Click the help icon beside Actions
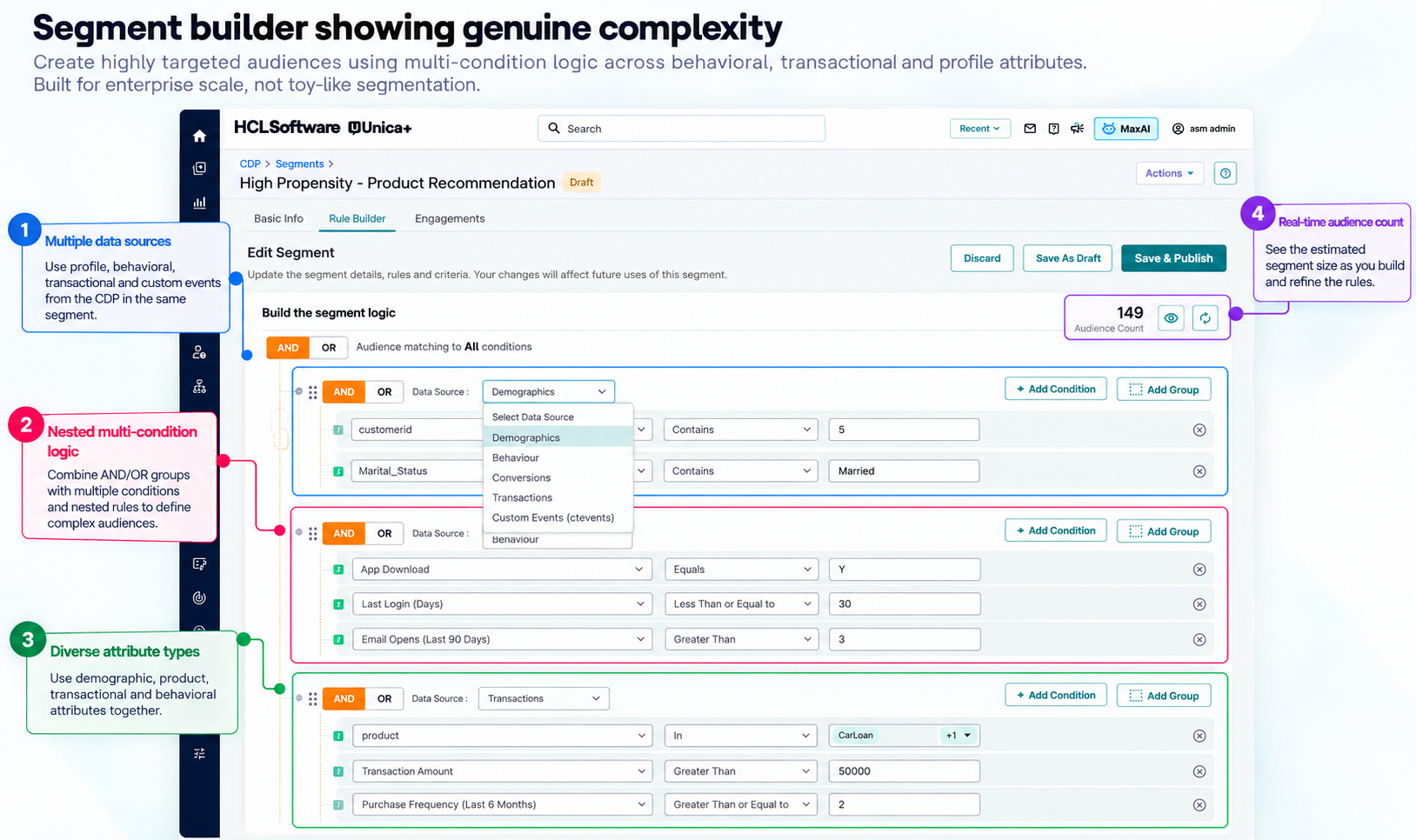 click(x=1225, y=173)
